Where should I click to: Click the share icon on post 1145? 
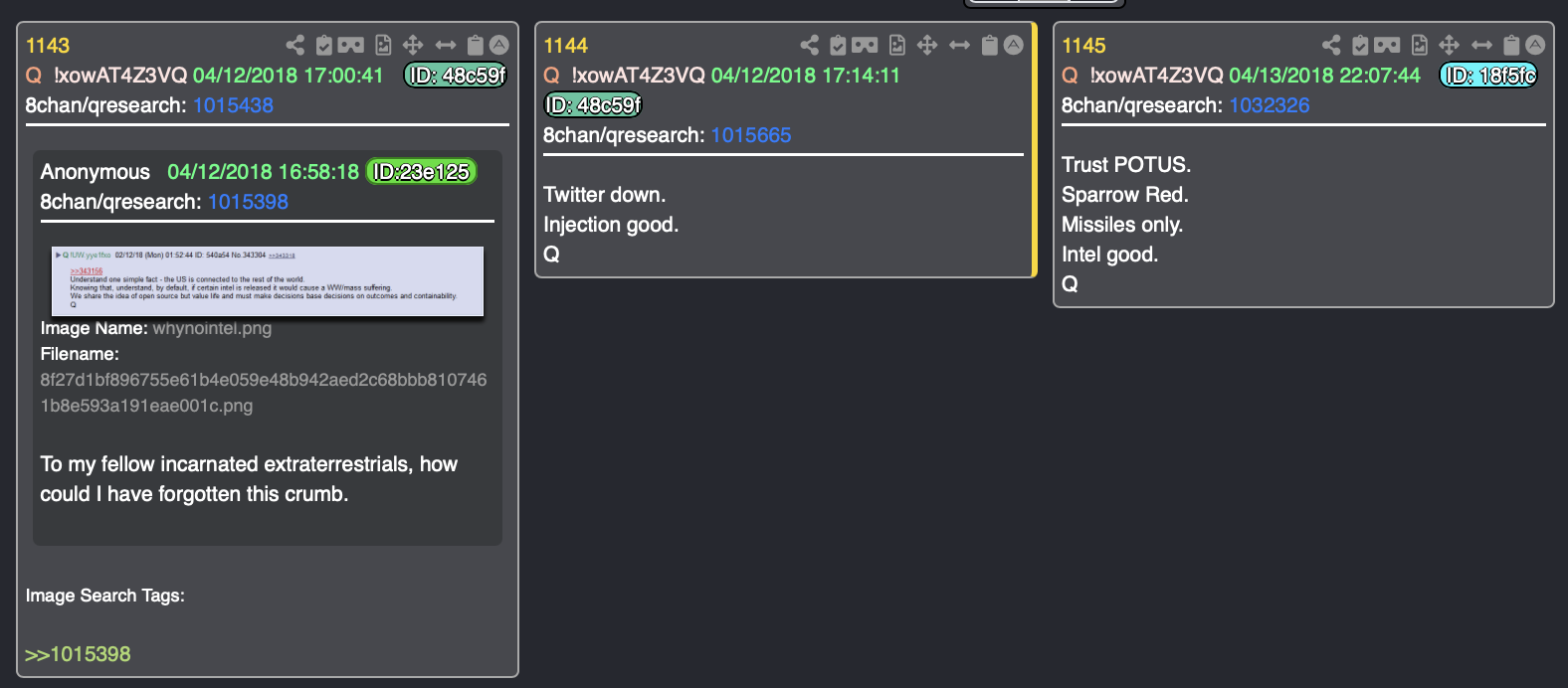click(x=1331, y=45)
